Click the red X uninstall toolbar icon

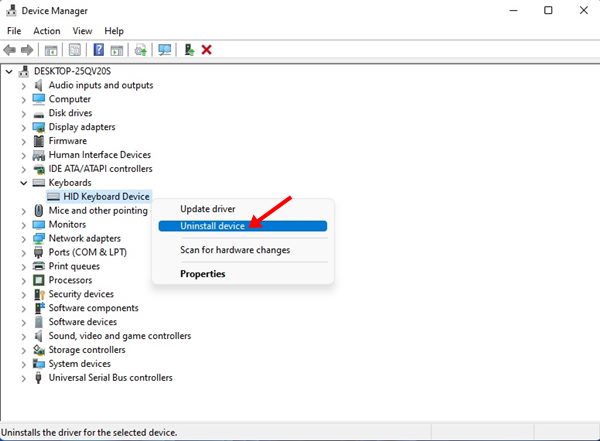tap(206, 50)
